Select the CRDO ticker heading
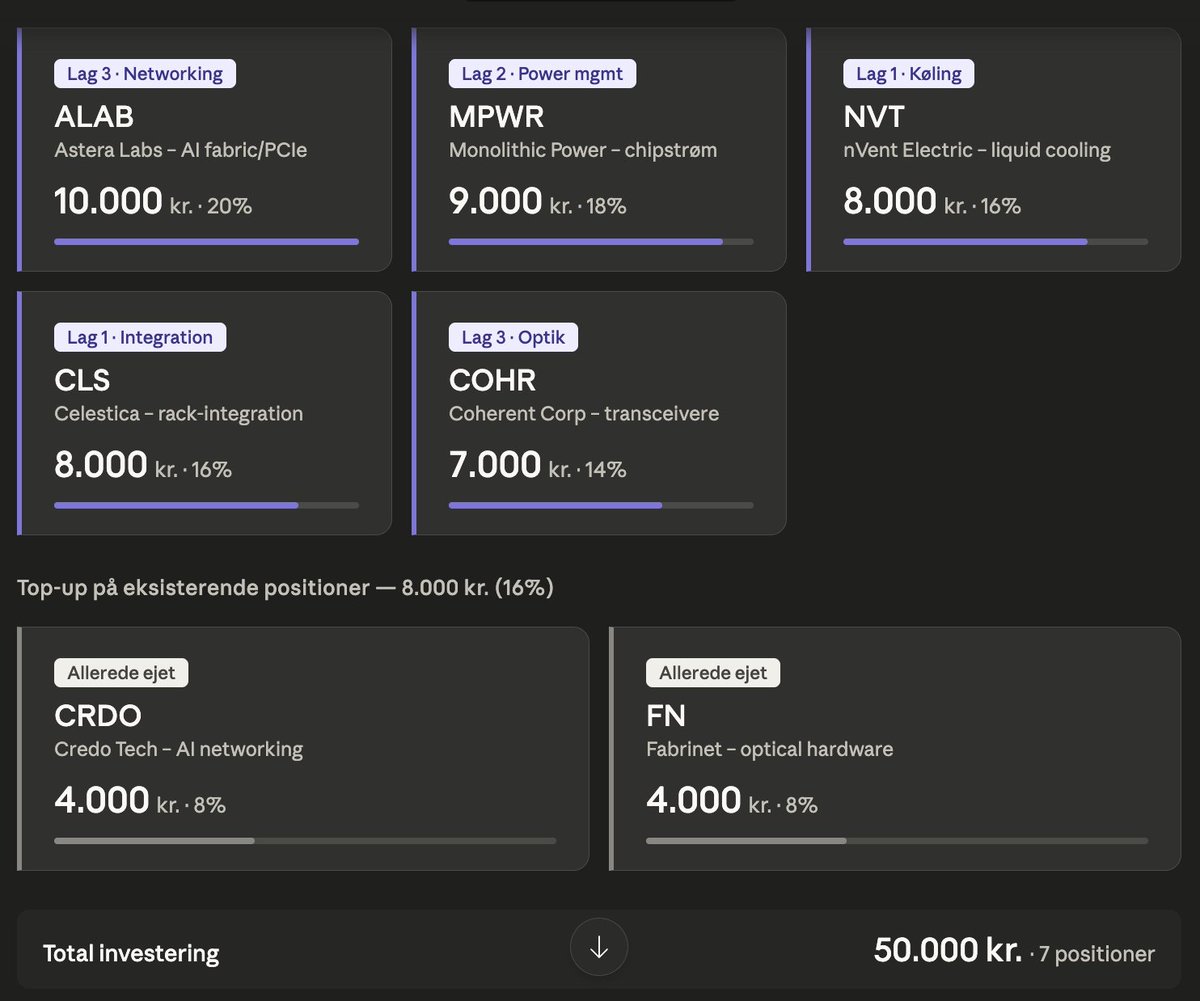Screen dimensions: 1200x1001 pos(98,716)
